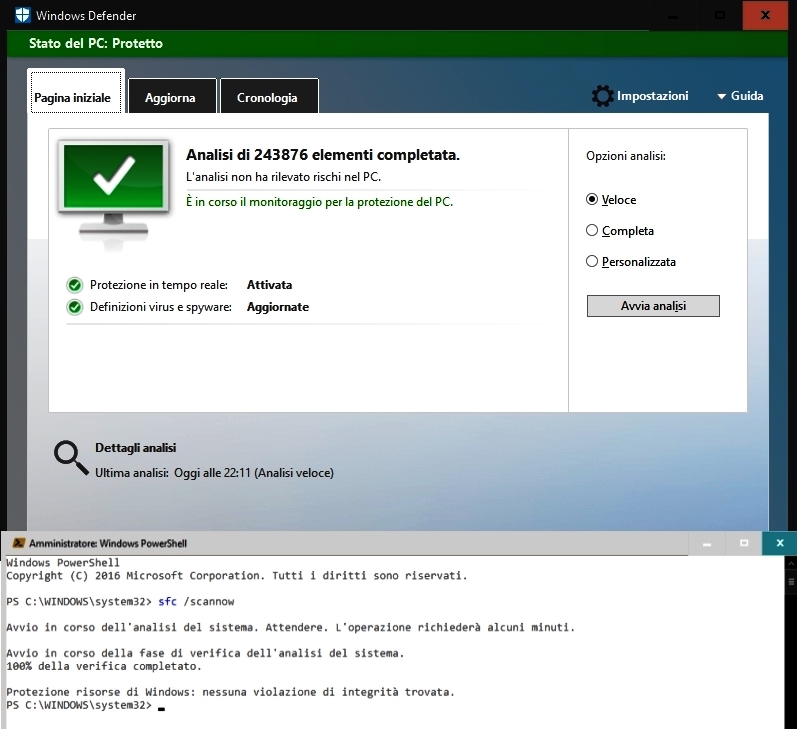The height and width of the screenshot is (729, 797).
Task: Click the 'Windows Defender' title bar text
Action: (x=86, y=16)
